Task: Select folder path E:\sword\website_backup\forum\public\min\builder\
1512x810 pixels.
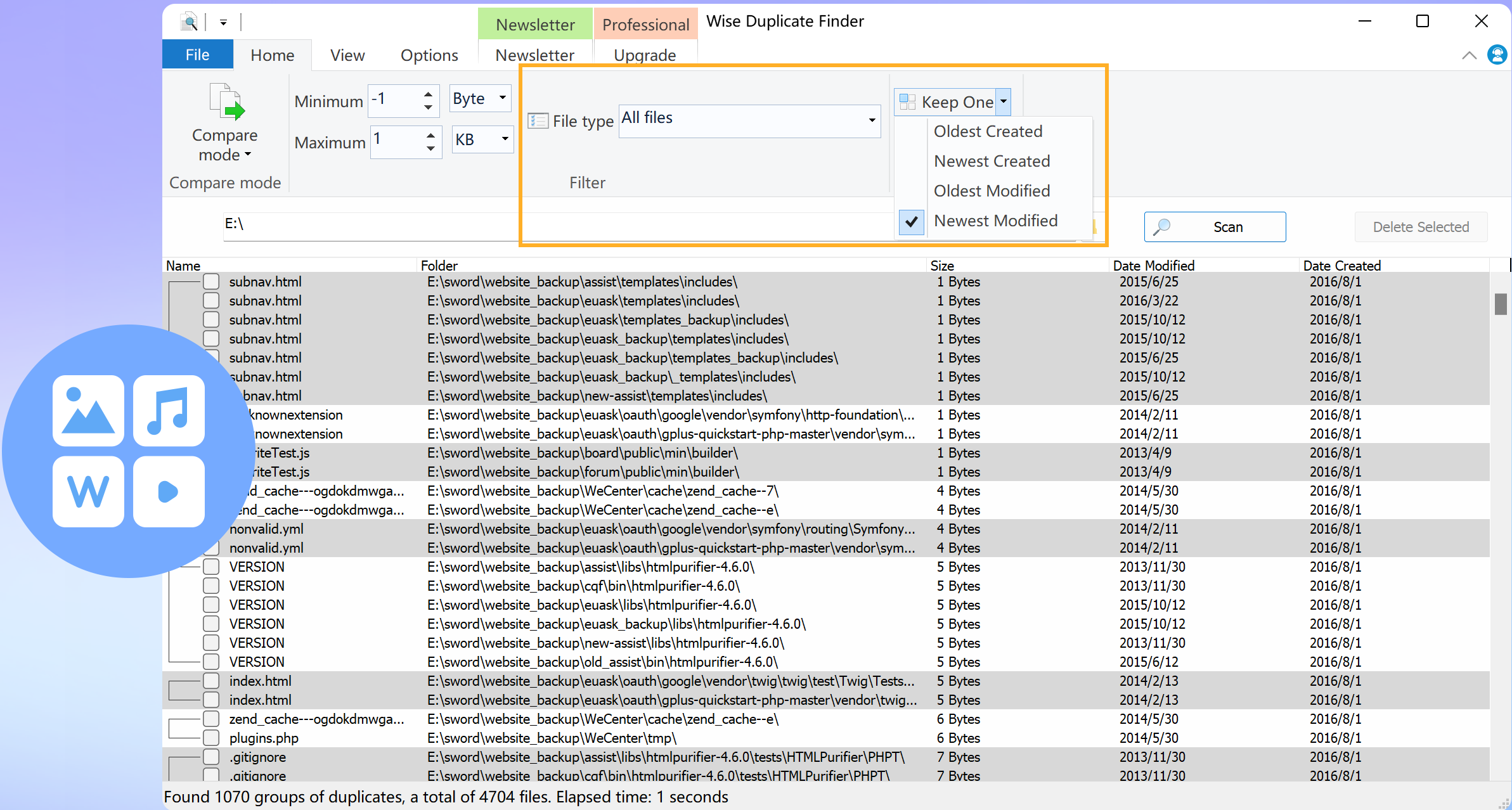Action: tap(583, 472)
